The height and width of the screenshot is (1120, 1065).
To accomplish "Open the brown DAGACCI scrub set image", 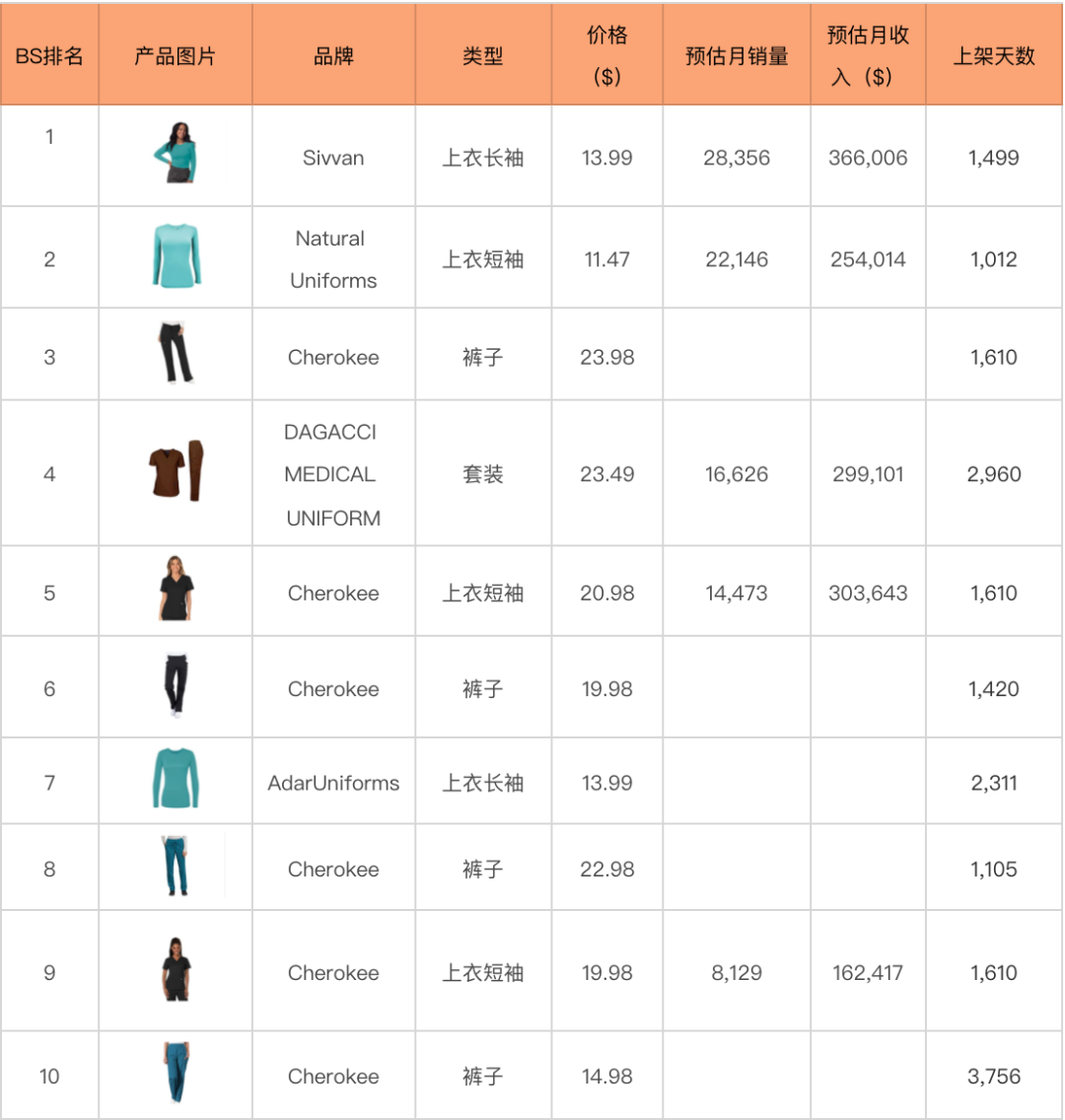I will coord(177,472).
